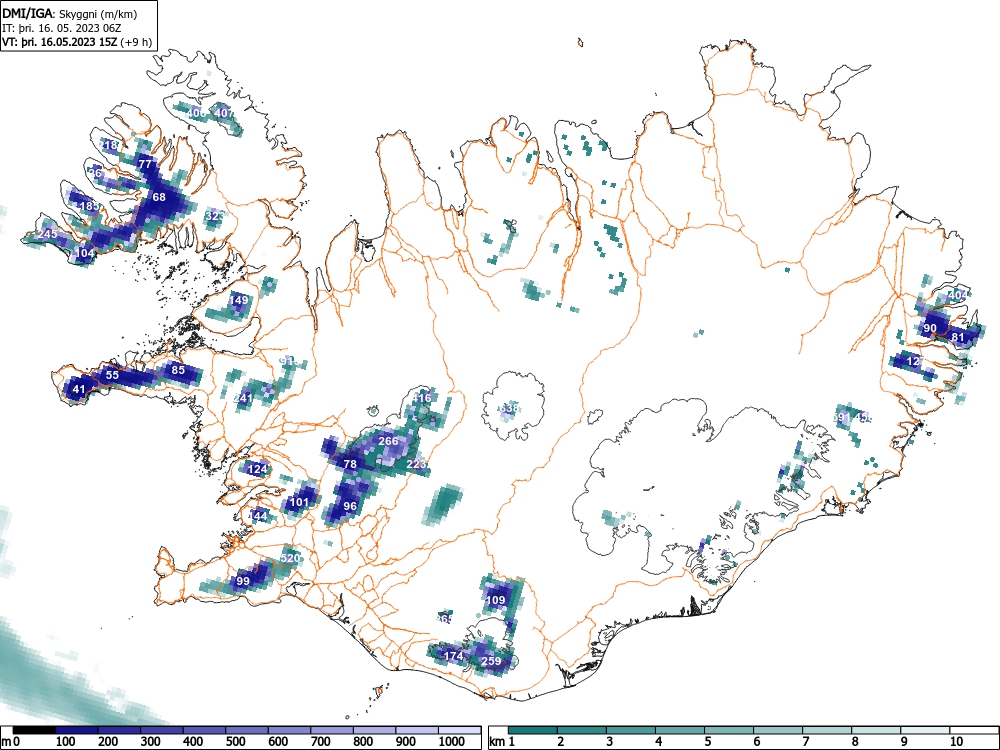Click the visibility value '81' in East Iceland
The image size is (1000, 750).
click(958, 337)
